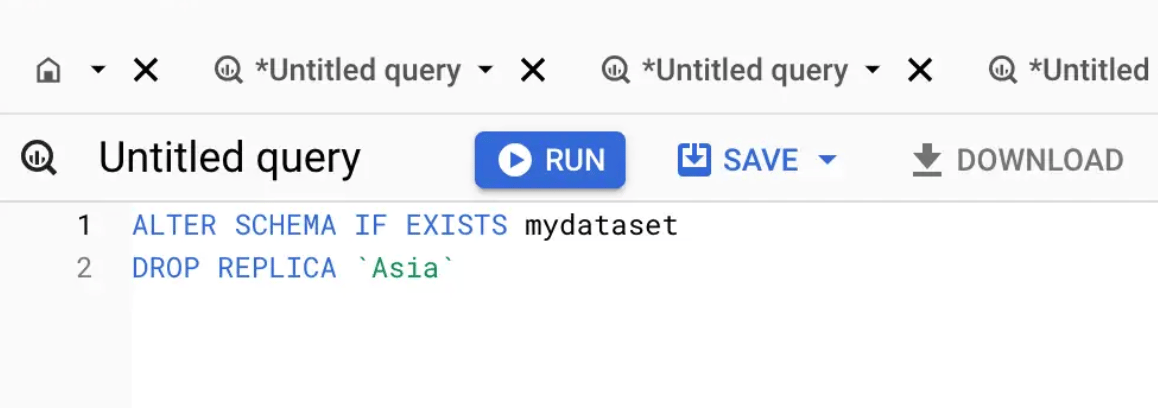Switch to the second *Untitled query tab

coord(744,70)
